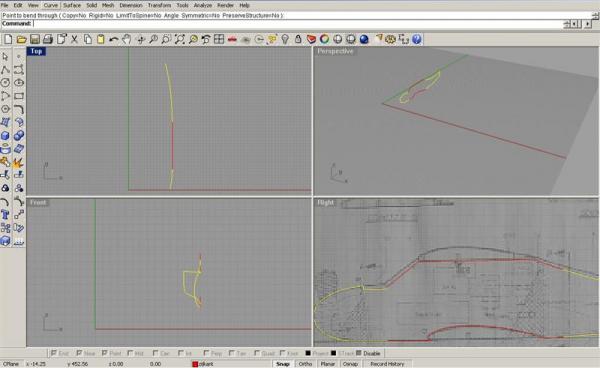The width and height of the screenshot is (600, 368).
Task: Click the Open file folder icon
Action: pyautogui.click(x=21, y=39)
